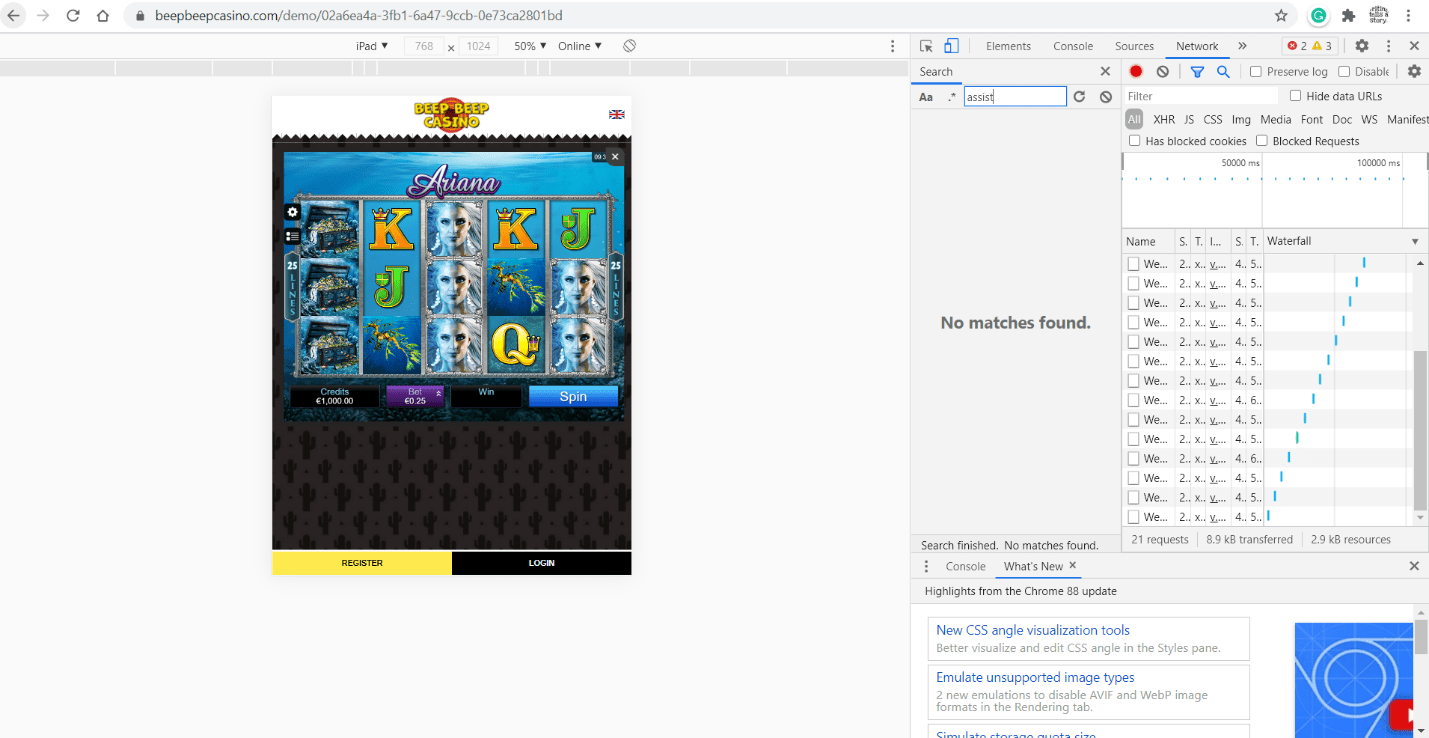
Task: Open device toolbar more options menu
Action: (893, 46)
